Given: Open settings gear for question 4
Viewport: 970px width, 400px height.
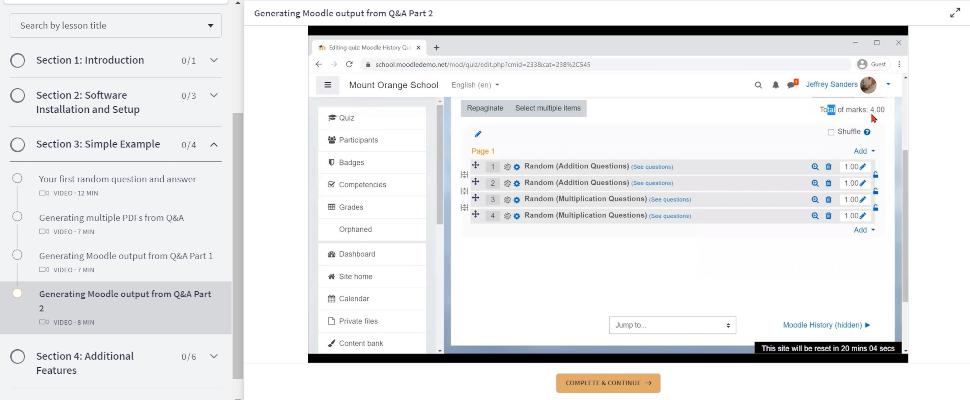Looking at the screenshot, I should (517, 216).
